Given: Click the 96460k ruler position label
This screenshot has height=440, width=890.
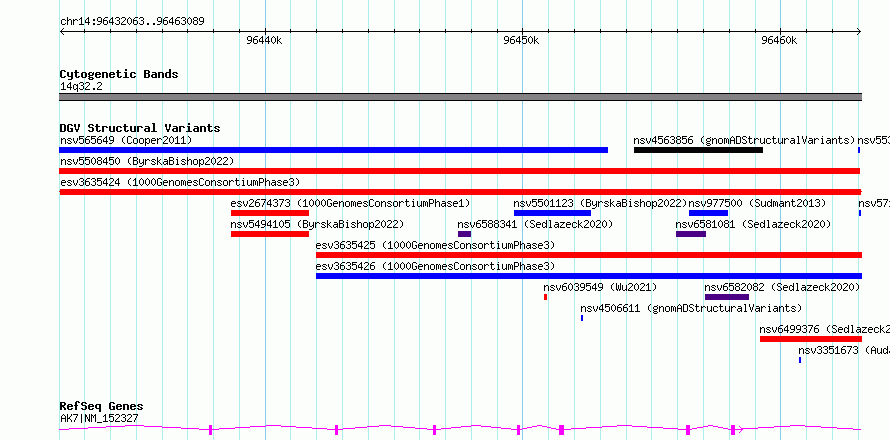Looking at the screenshot, I should pos(779,40).
